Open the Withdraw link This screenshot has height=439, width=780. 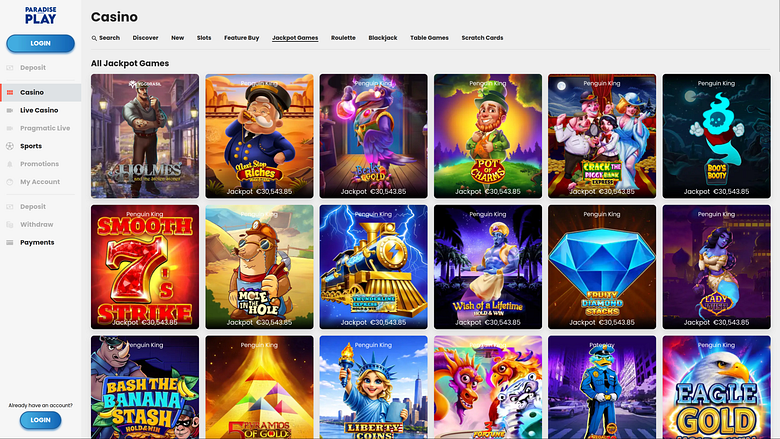(36, 225)
